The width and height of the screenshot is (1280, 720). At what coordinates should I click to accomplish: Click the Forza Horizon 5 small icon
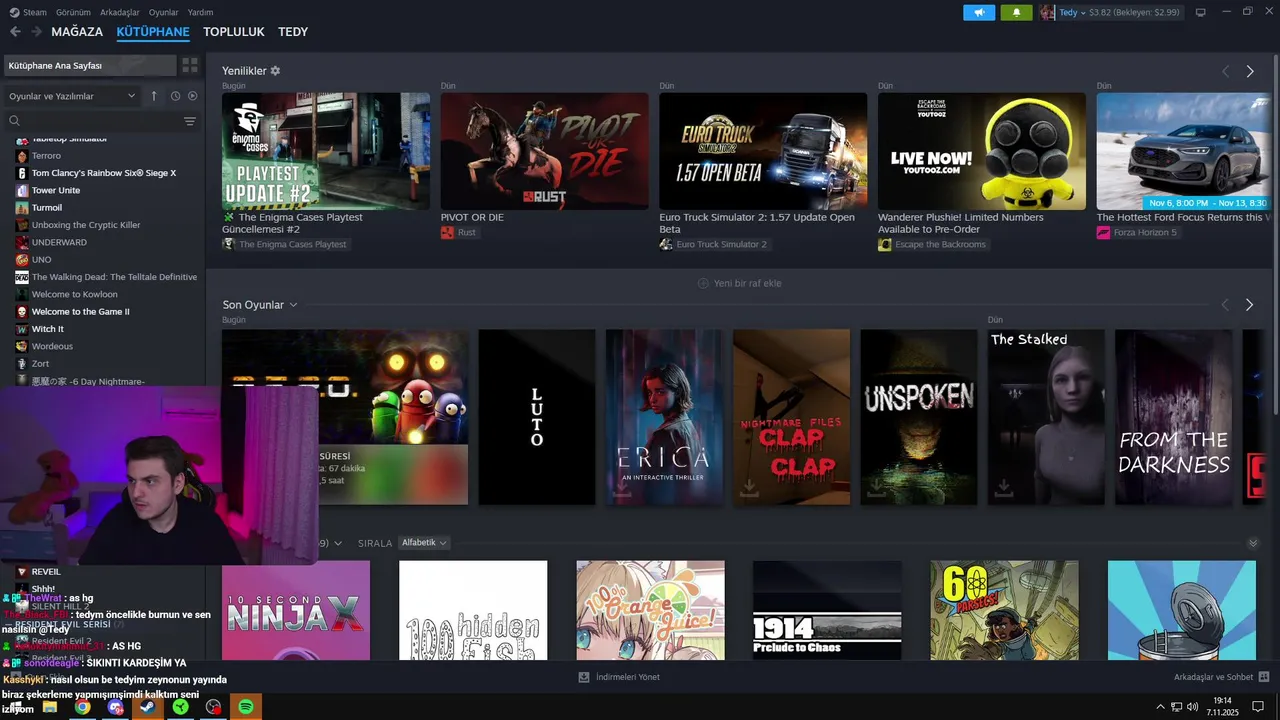[1103, 232]
